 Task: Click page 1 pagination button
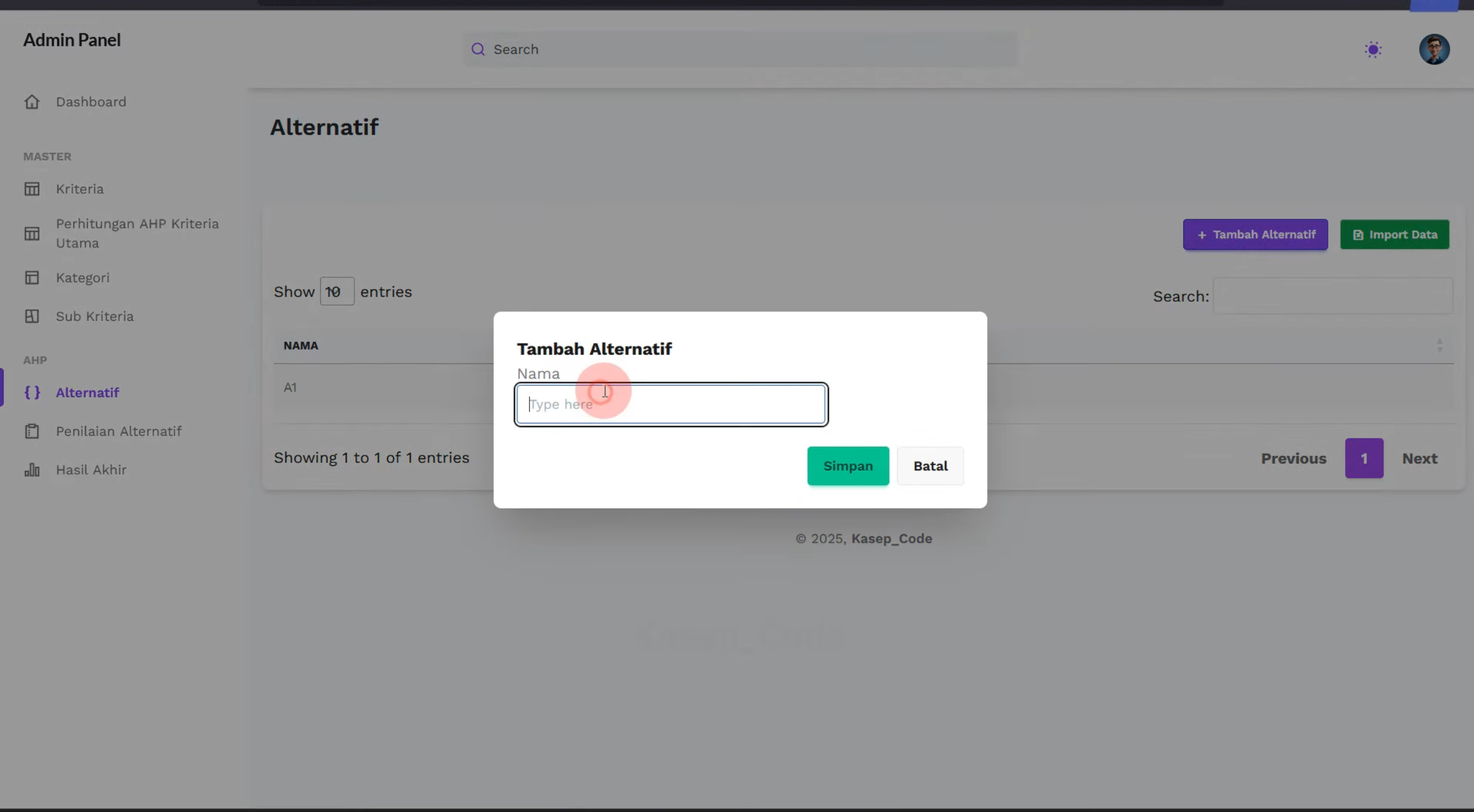pyautogui.click(x=1364, y=458)
